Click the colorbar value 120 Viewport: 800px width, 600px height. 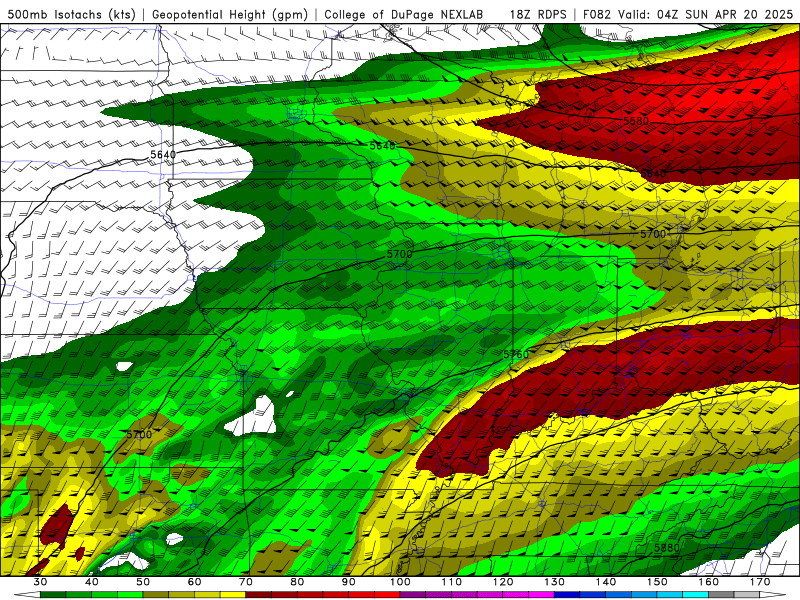coord(503,582)
